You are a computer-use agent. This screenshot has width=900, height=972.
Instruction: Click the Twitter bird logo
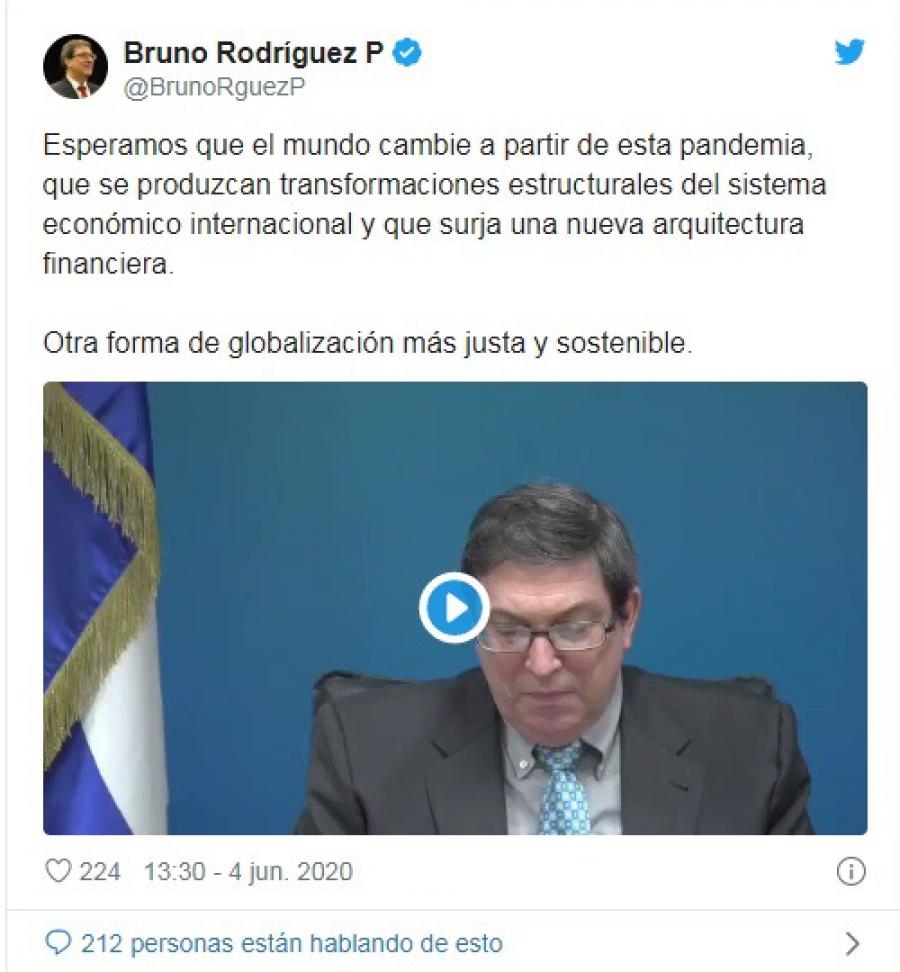(849, 51)
